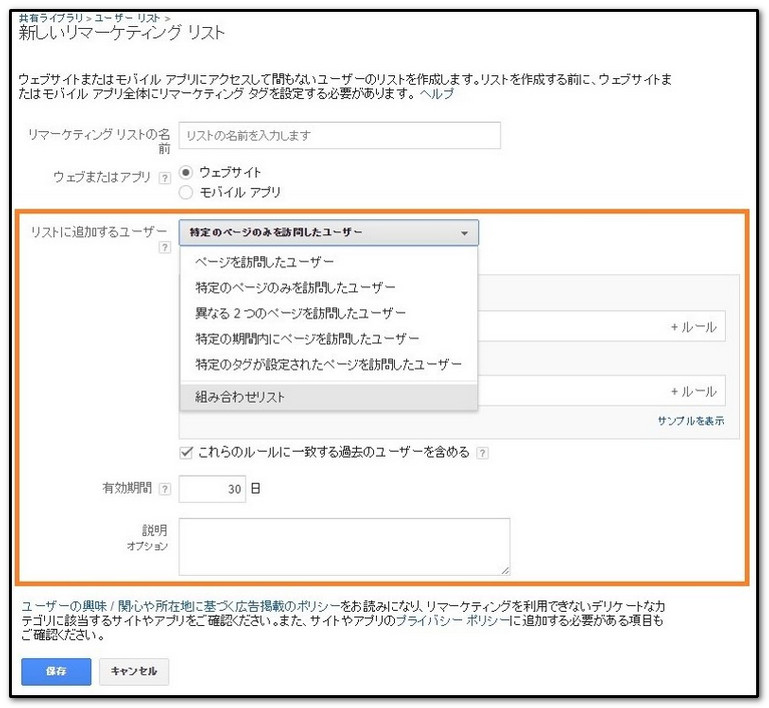This screenshot has width=769, height=708.
Task: Choose 特定のページのみを訪問したユーザー menu option
Action: 329,287
